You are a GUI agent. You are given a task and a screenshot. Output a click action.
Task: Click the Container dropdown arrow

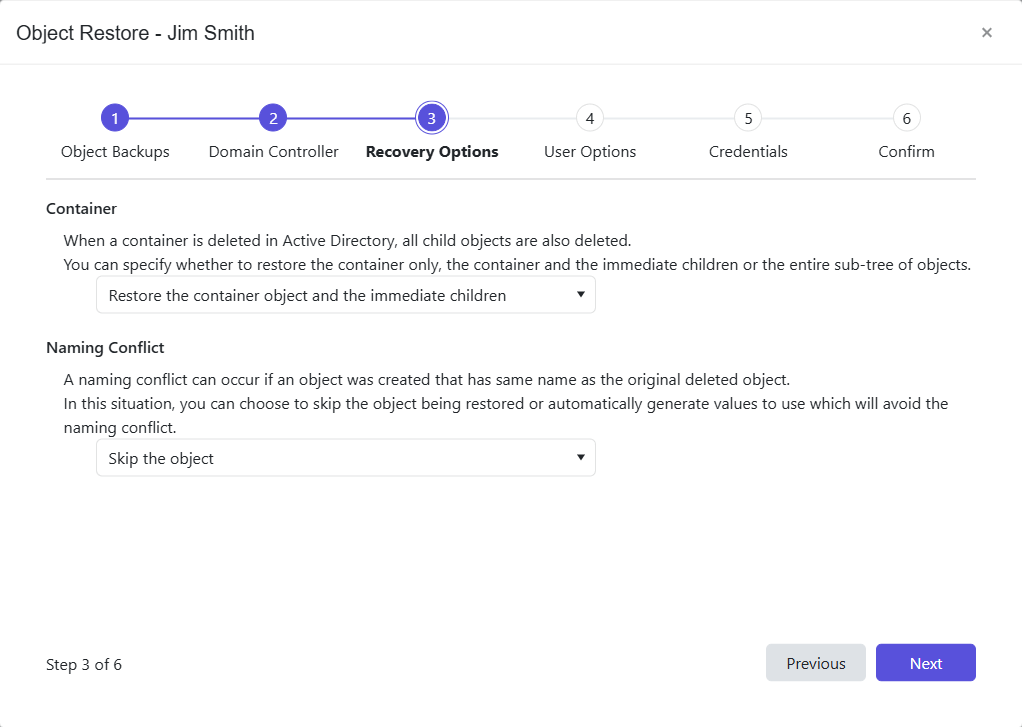[580, 295]
